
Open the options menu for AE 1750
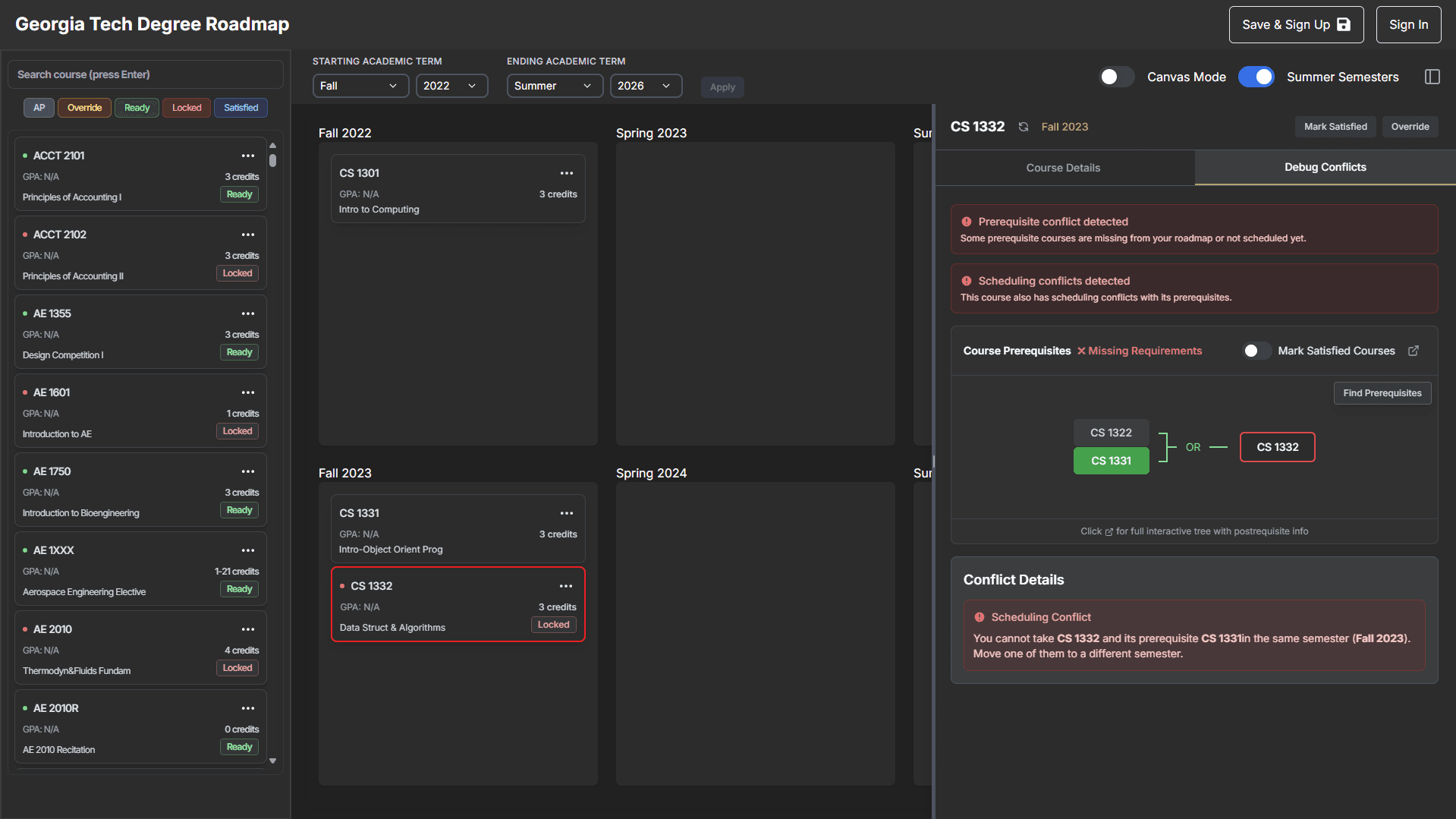(x=248, y=471)
